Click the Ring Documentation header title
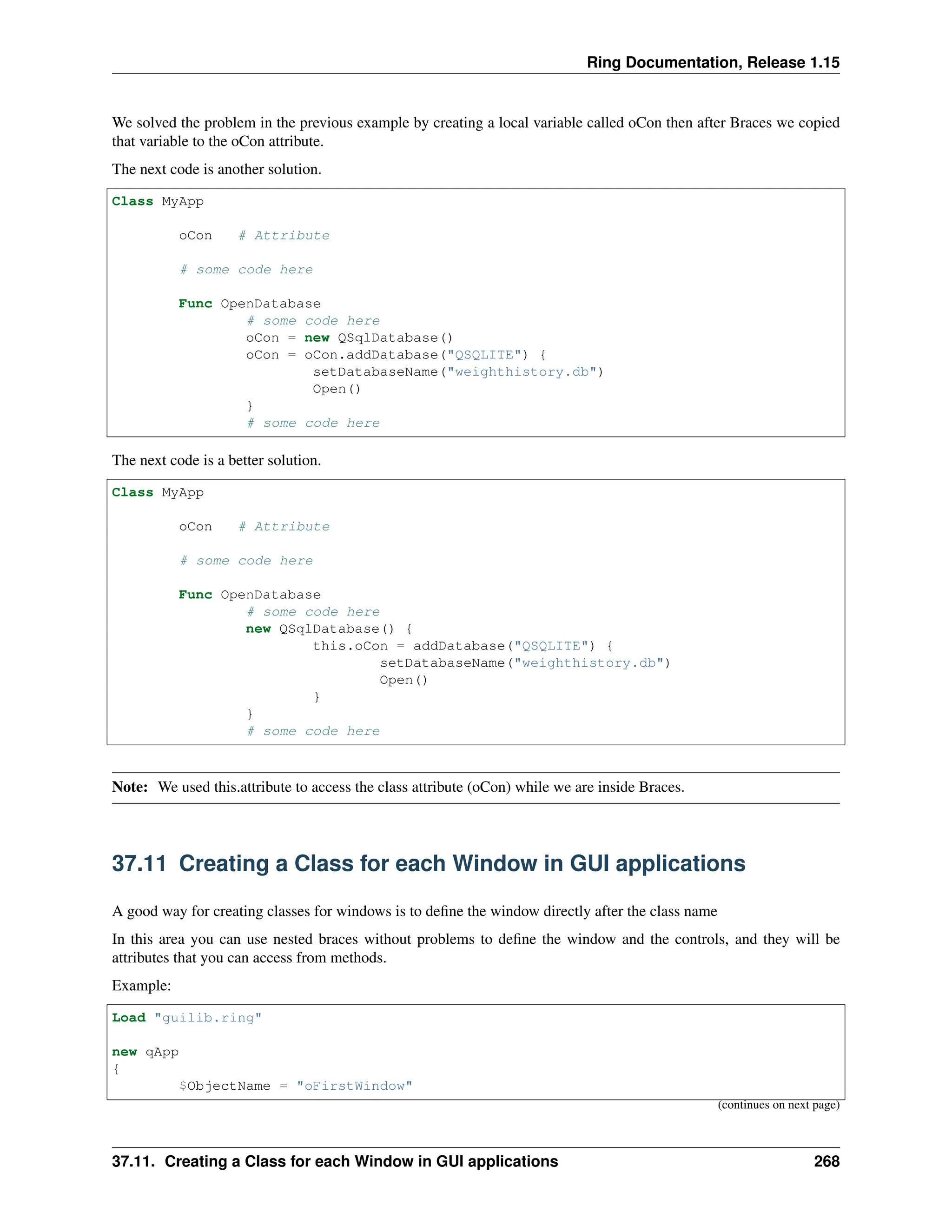The image size is (952, 1232). pos(712,62)
